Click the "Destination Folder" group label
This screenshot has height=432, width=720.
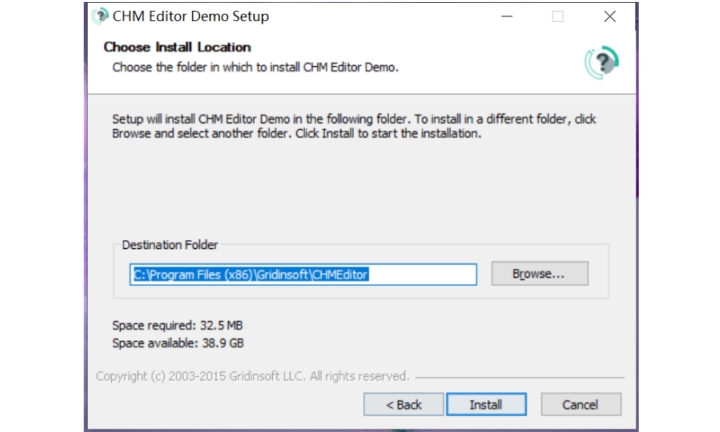(x=170, y=245)
